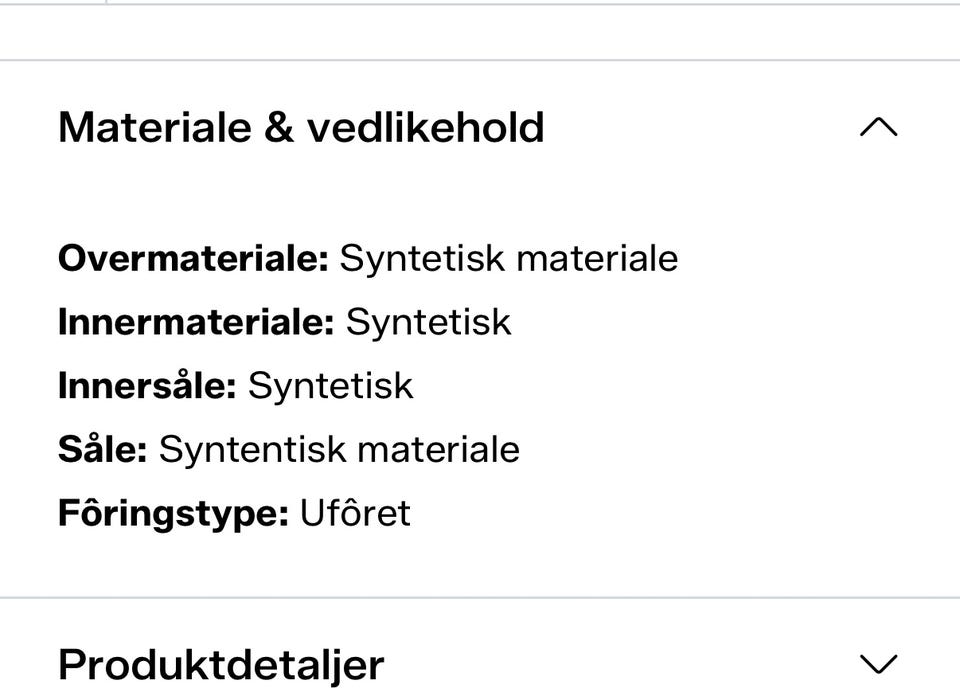
Task: Select the bold Innersåle label
Action: click(147, 385)
